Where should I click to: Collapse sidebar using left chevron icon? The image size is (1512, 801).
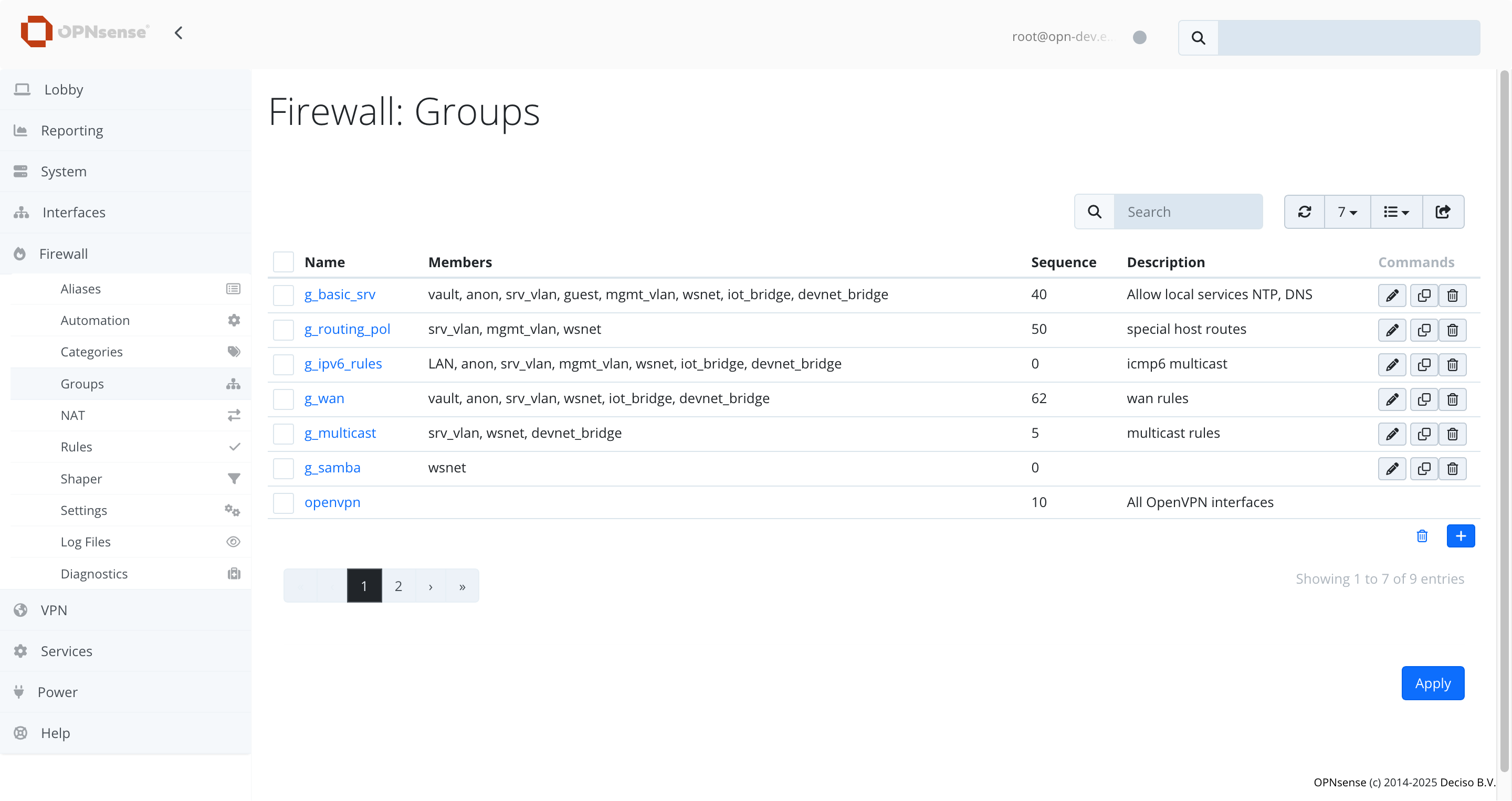[178, 33]
